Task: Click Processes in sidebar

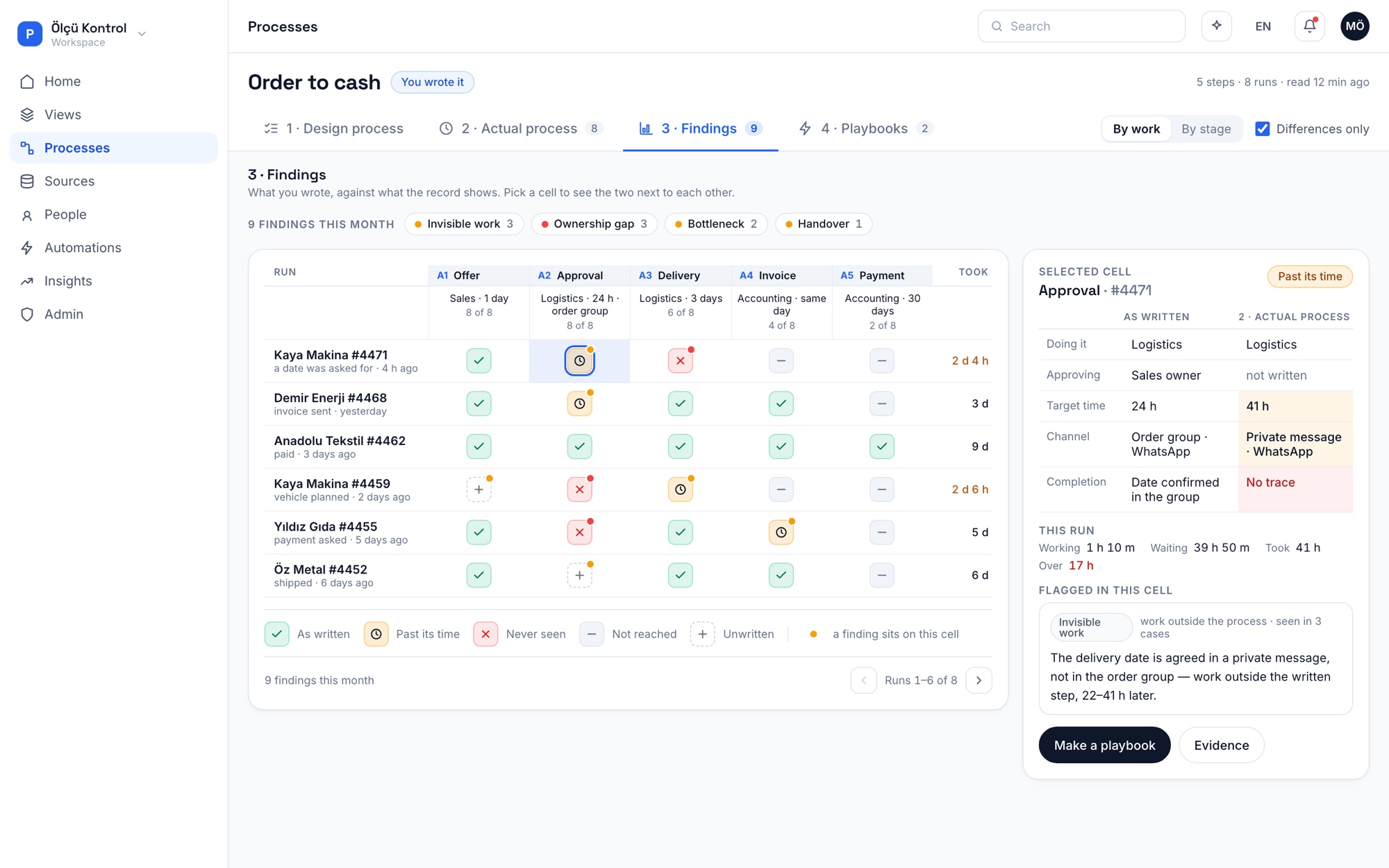Action: pyautogui.click(x=114, y=148)
